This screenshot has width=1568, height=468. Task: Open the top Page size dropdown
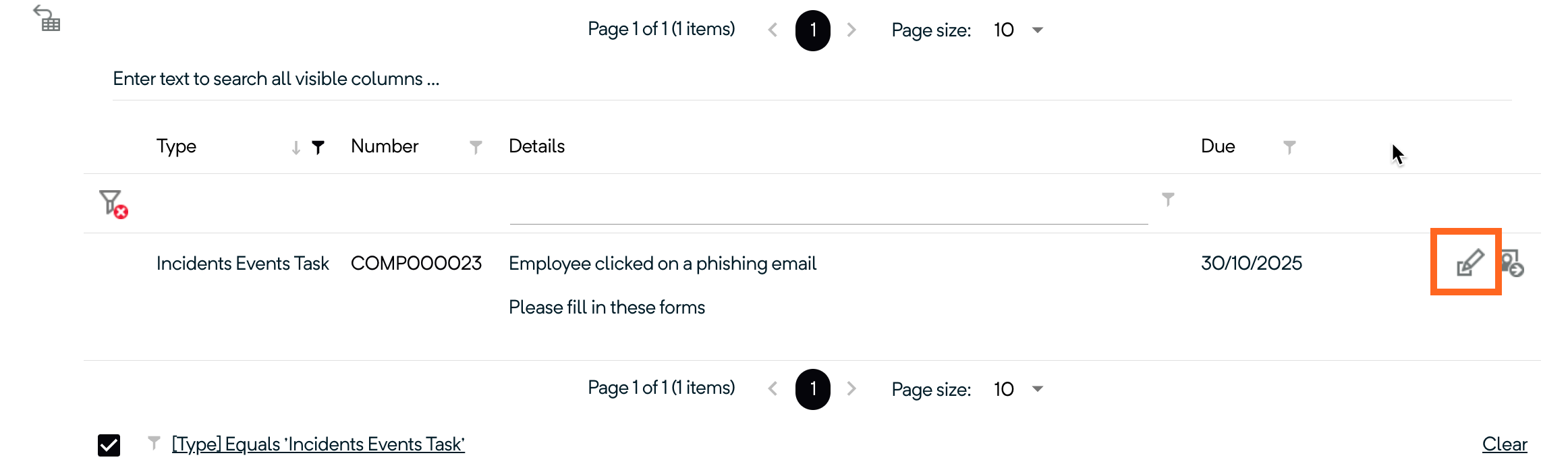(1038, 30)
